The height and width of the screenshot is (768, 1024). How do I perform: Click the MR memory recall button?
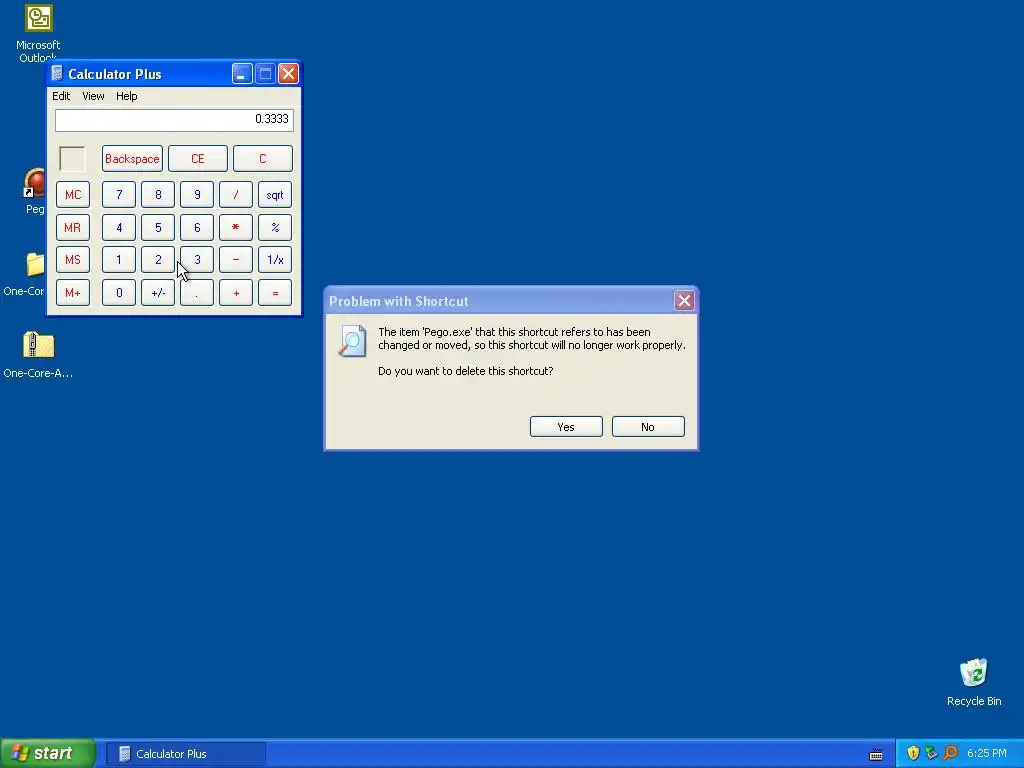point(72,227)
